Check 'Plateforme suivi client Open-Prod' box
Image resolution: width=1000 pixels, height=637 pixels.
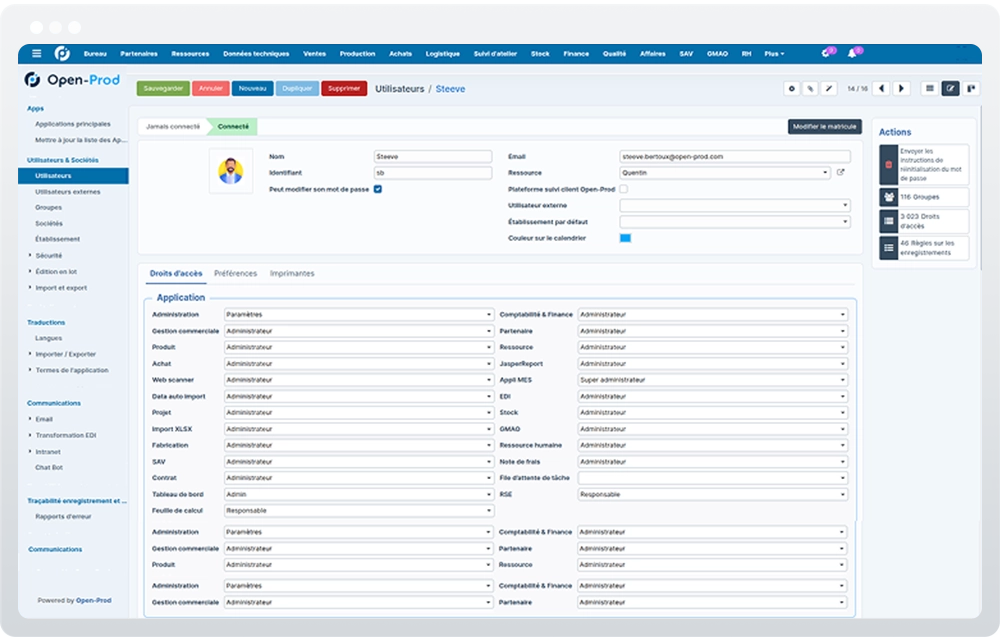tap(624, 189)
